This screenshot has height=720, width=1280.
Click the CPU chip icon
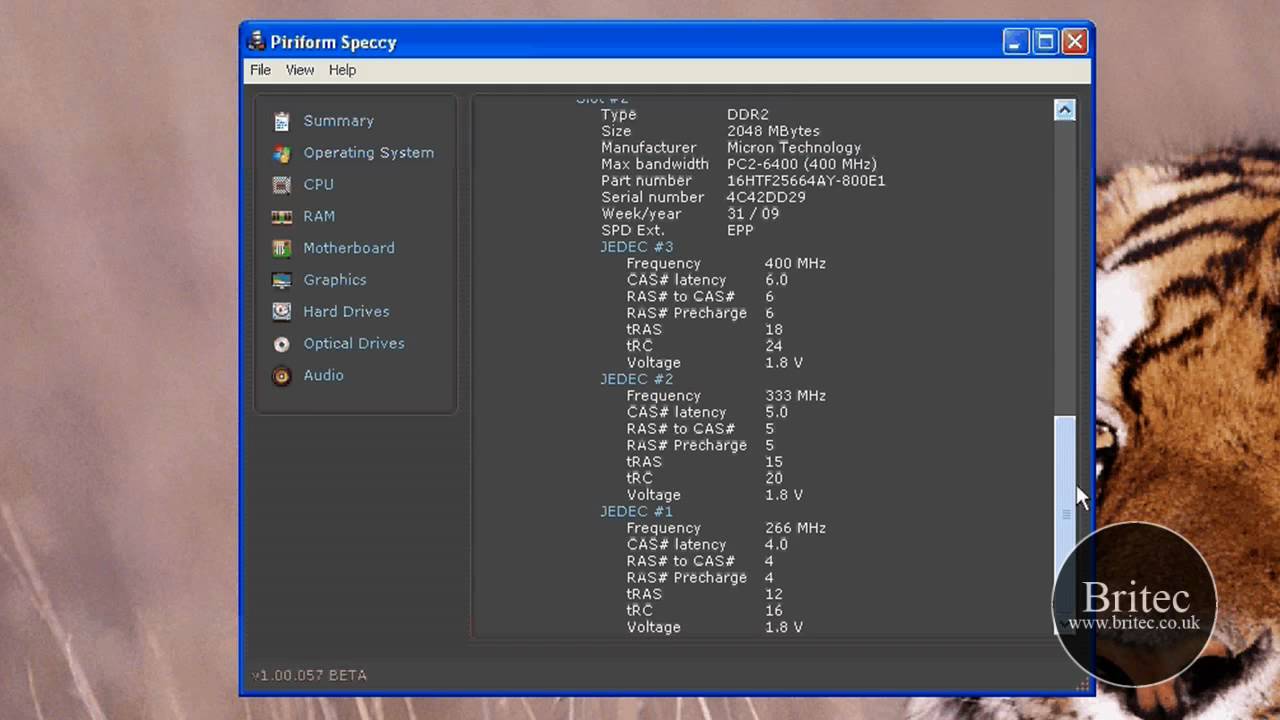point(282,185)
